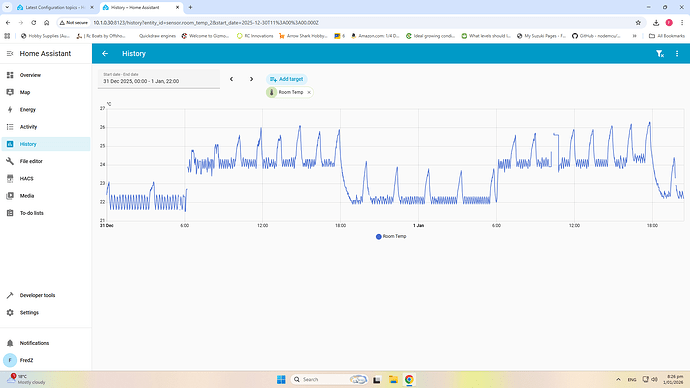Open the Arrow Shark Hobby bookmark
The height and width of the screenshot is (388, 690).
[303, 36]
